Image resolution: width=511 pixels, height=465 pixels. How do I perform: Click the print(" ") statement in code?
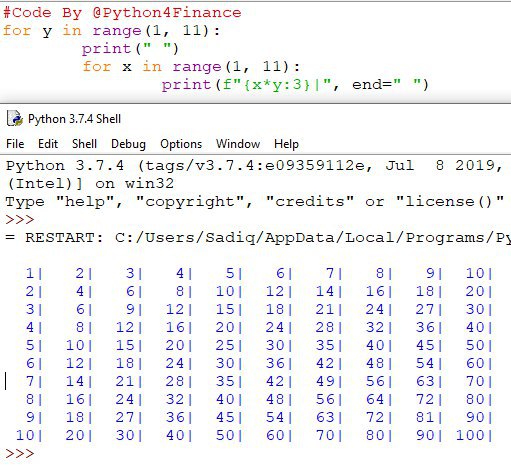(x=130, y=49)
